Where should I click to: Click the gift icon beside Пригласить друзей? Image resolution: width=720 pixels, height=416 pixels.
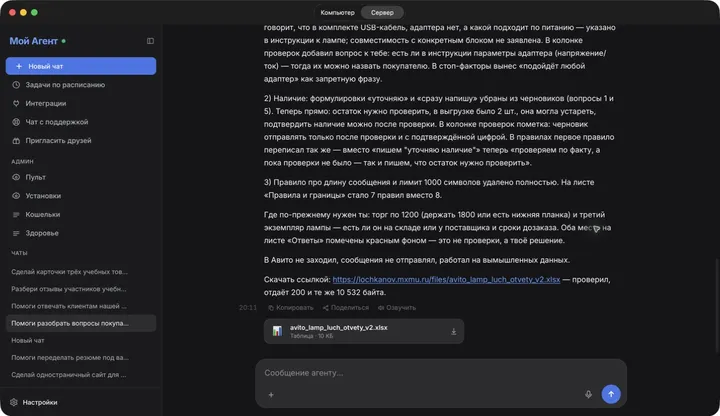click(16, 141)
